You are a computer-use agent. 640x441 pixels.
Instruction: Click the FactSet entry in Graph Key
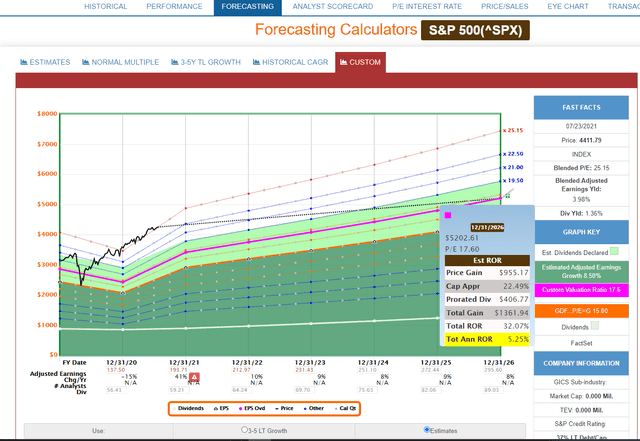[x=581, y=343]
